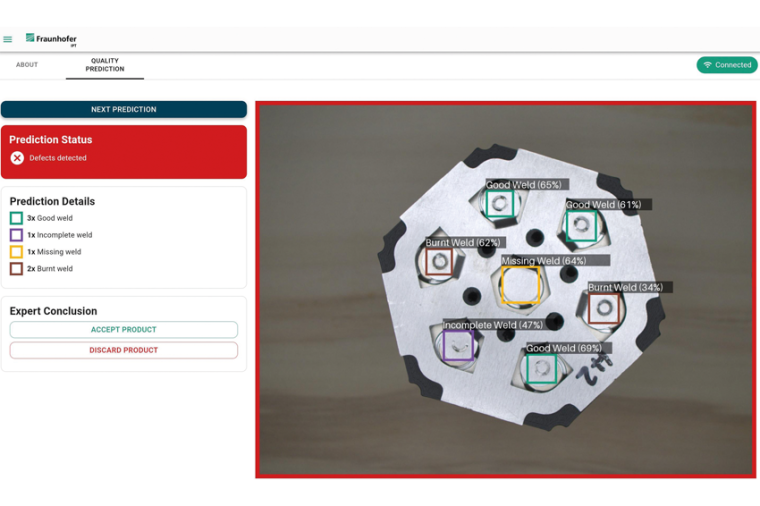This screenshot has width=760, height=506.
Task: Click the Accept Product button
Action: pos(124,330)
